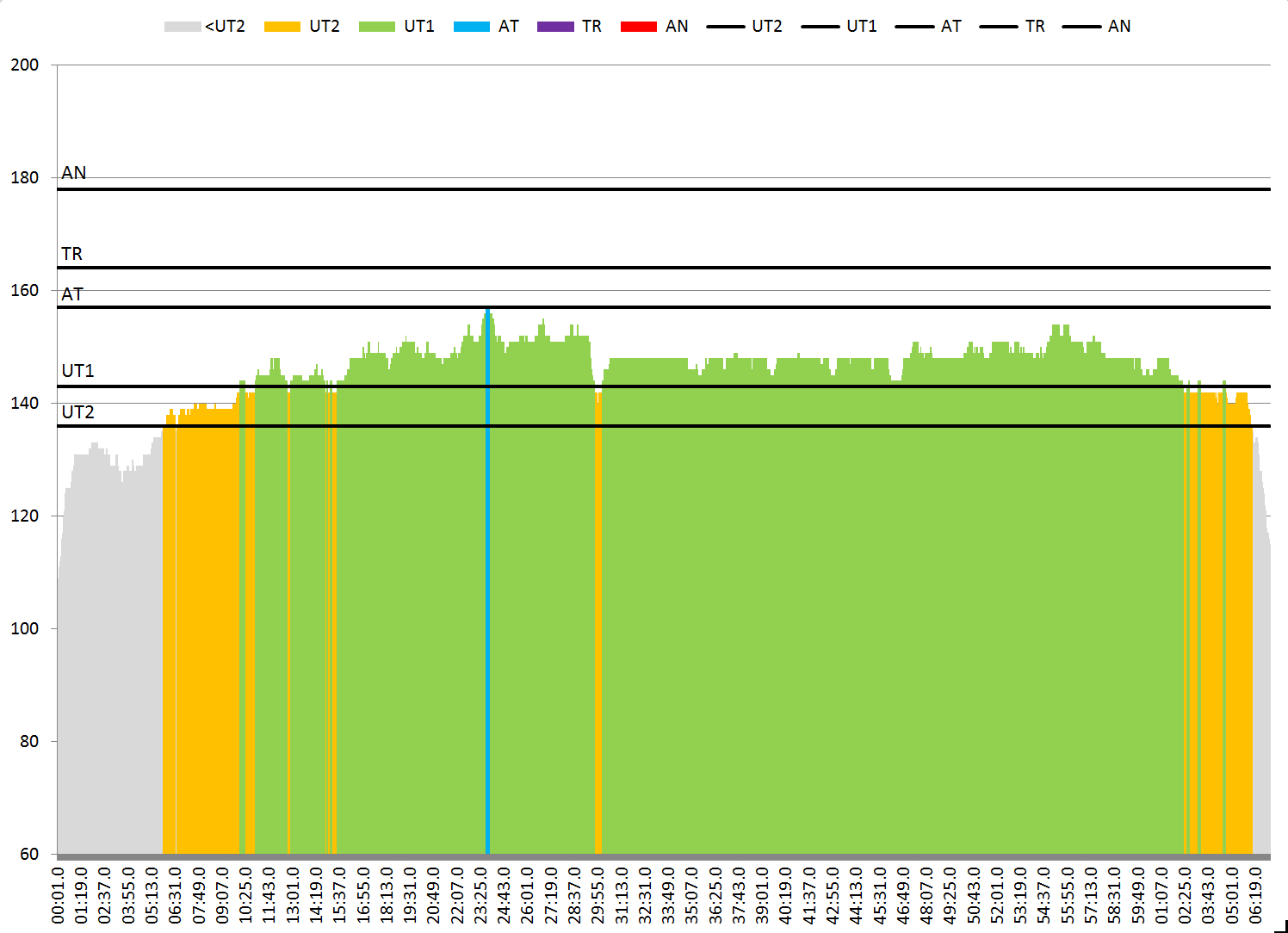Viewport: 1288px width, 933px height.
Task: Click the black AT line legend marker
Action: [913, 27]
